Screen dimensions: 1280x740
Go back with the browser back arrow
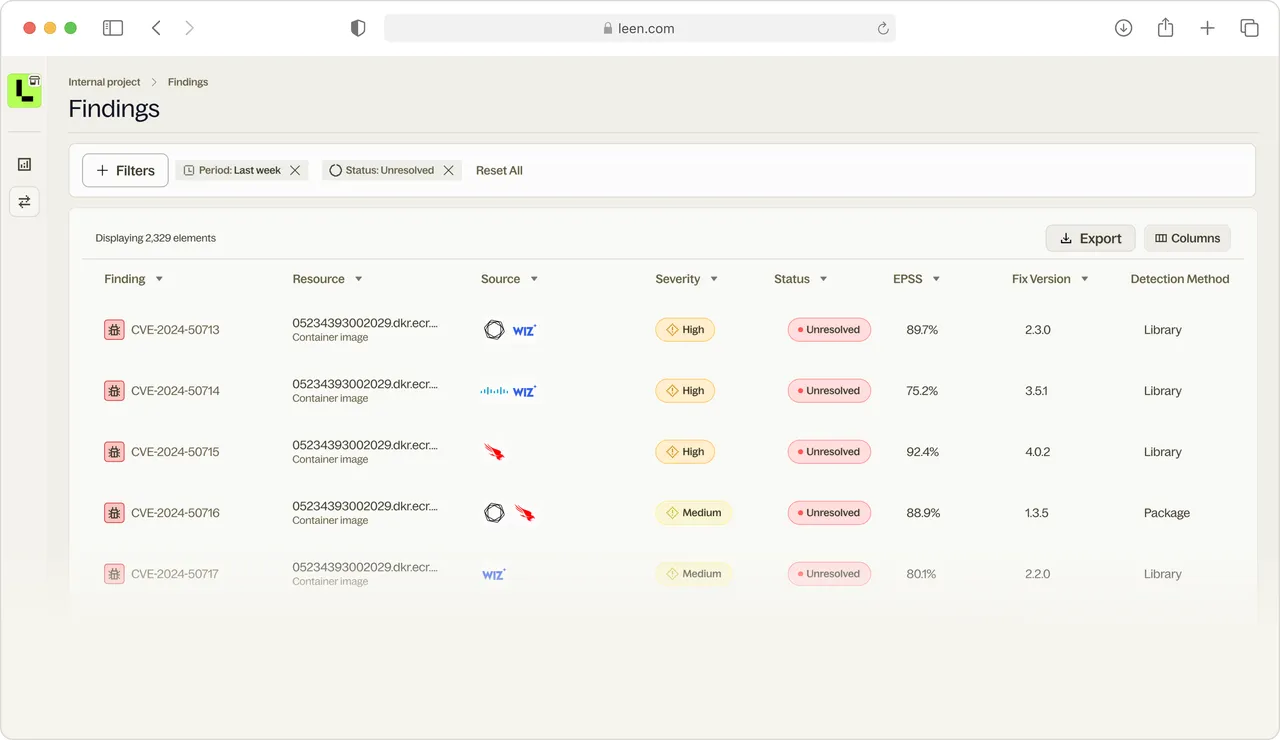156,28
